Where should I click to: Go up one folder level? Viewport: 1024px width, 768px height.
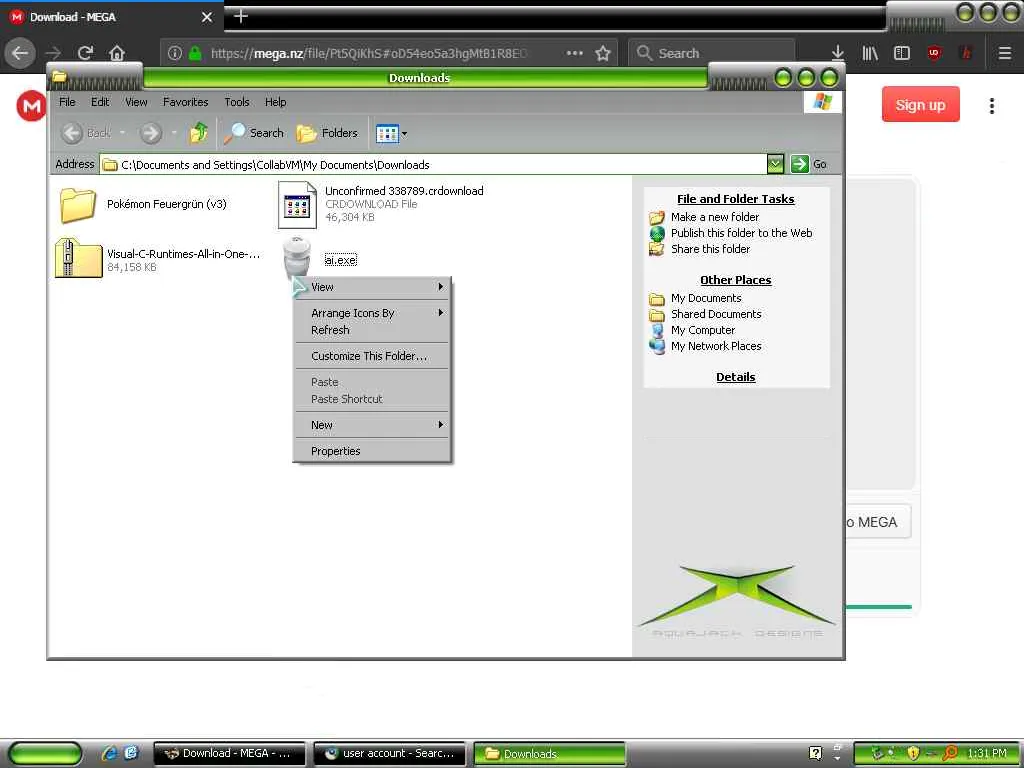tap(199, 133)
